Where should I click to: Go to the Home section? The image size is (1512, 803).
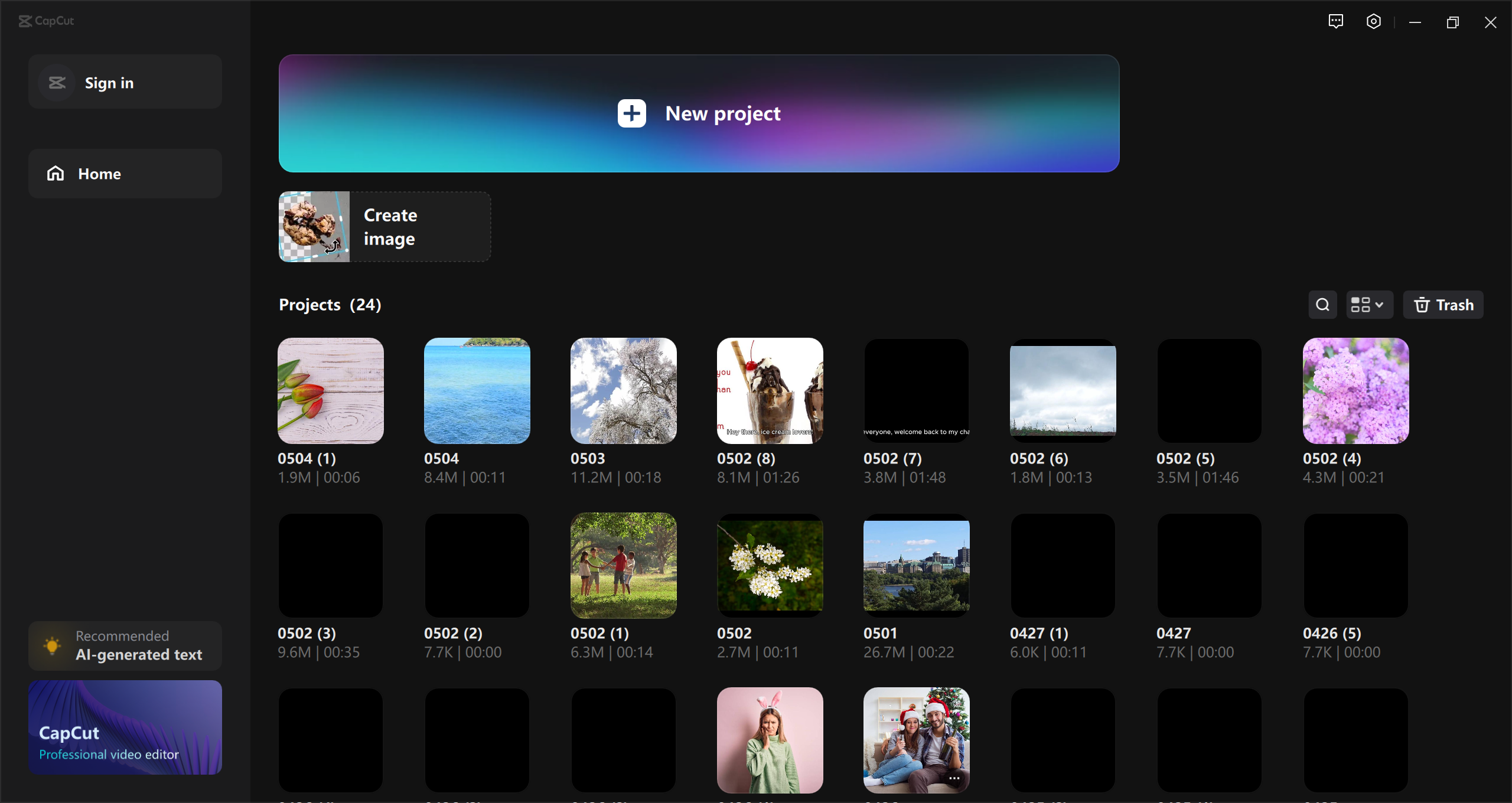tap(125, 174)
